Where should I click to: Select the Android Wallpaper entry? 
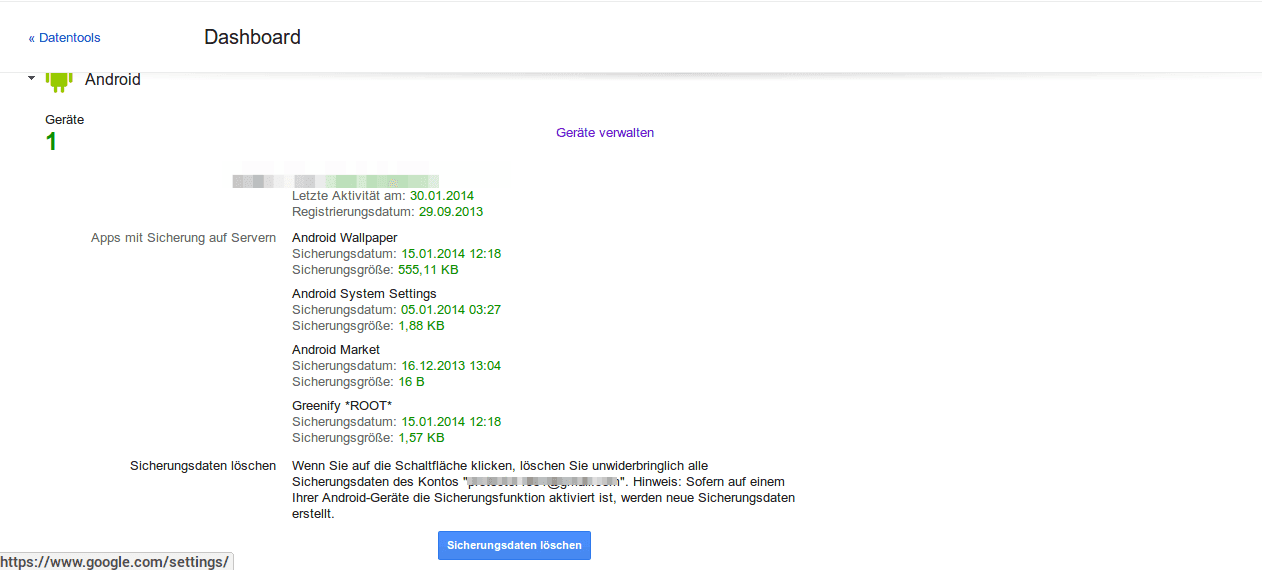click(x=345, y=238)
